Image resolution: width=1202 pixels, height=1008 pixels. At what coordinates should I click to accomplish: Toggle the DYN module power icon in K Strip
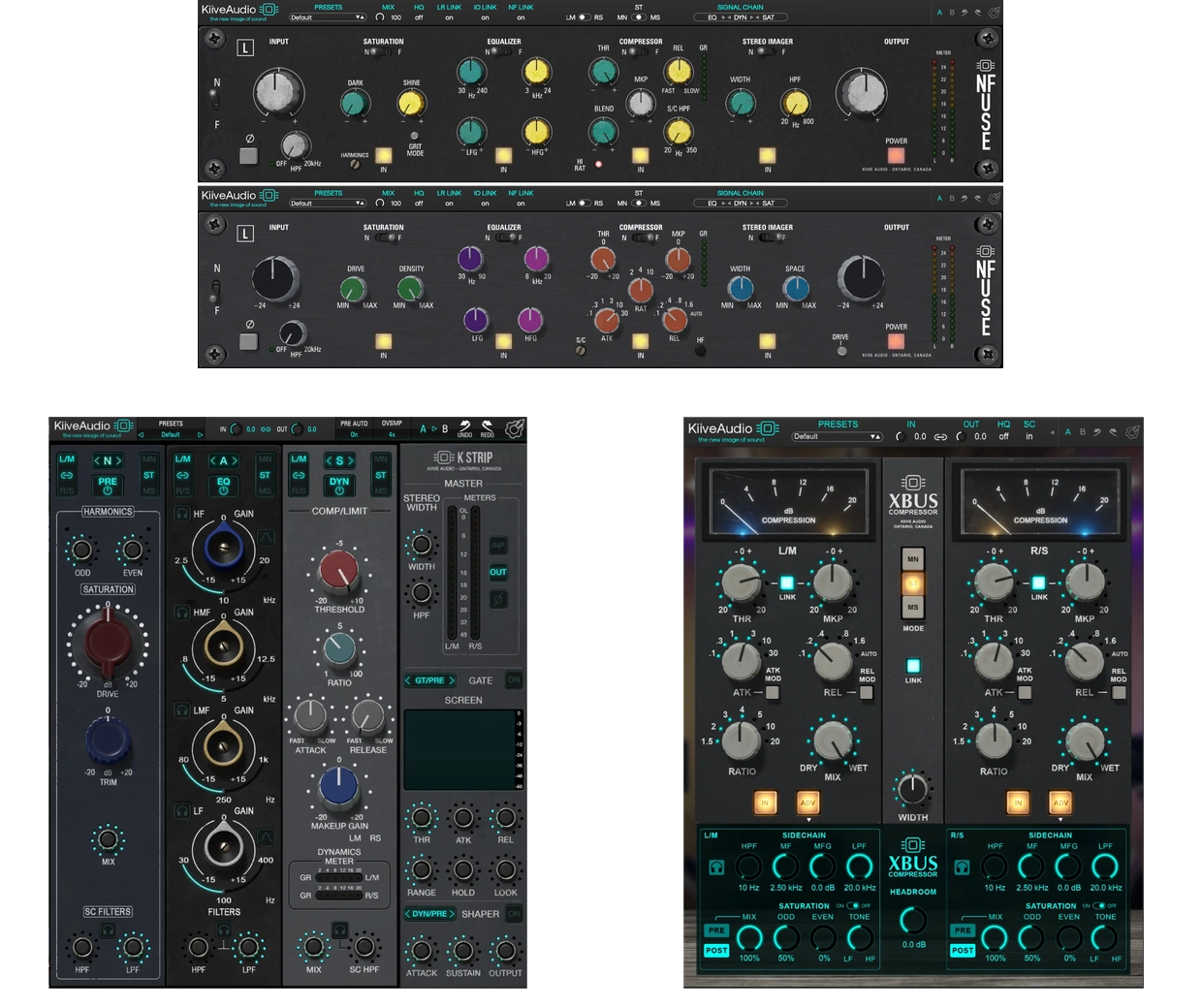pyautogui.click(x=339, y=490)
